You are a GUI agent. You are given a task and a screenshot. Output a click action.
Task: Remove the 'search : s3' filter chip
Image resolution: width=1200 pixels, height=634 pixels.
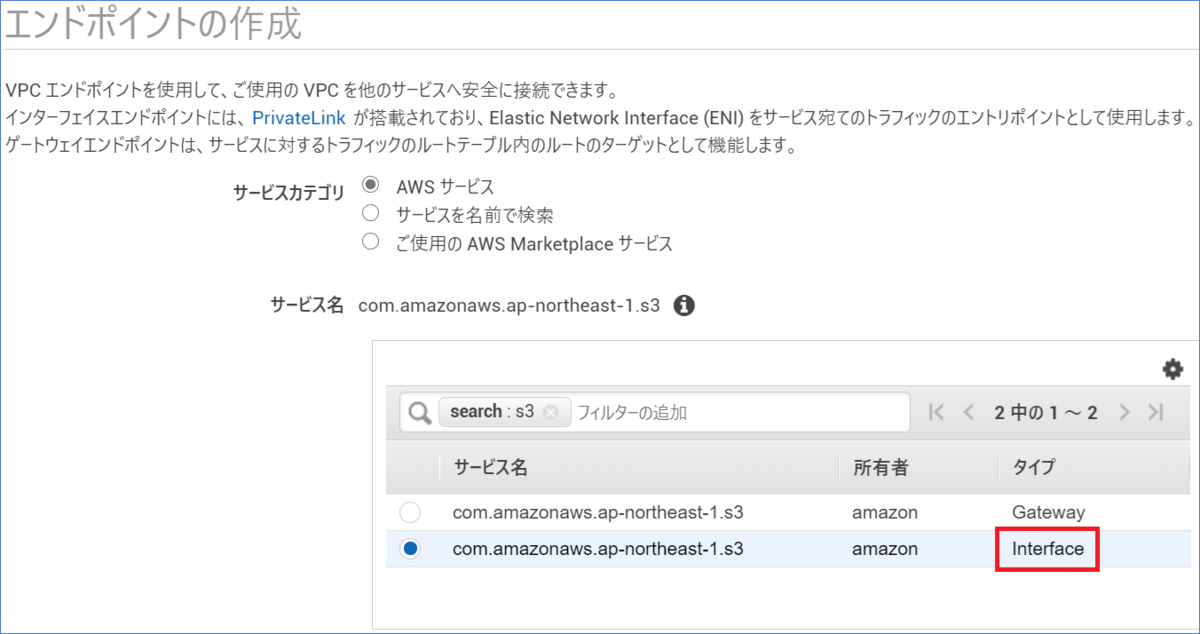pyautogui.click(x=551, y=412)
